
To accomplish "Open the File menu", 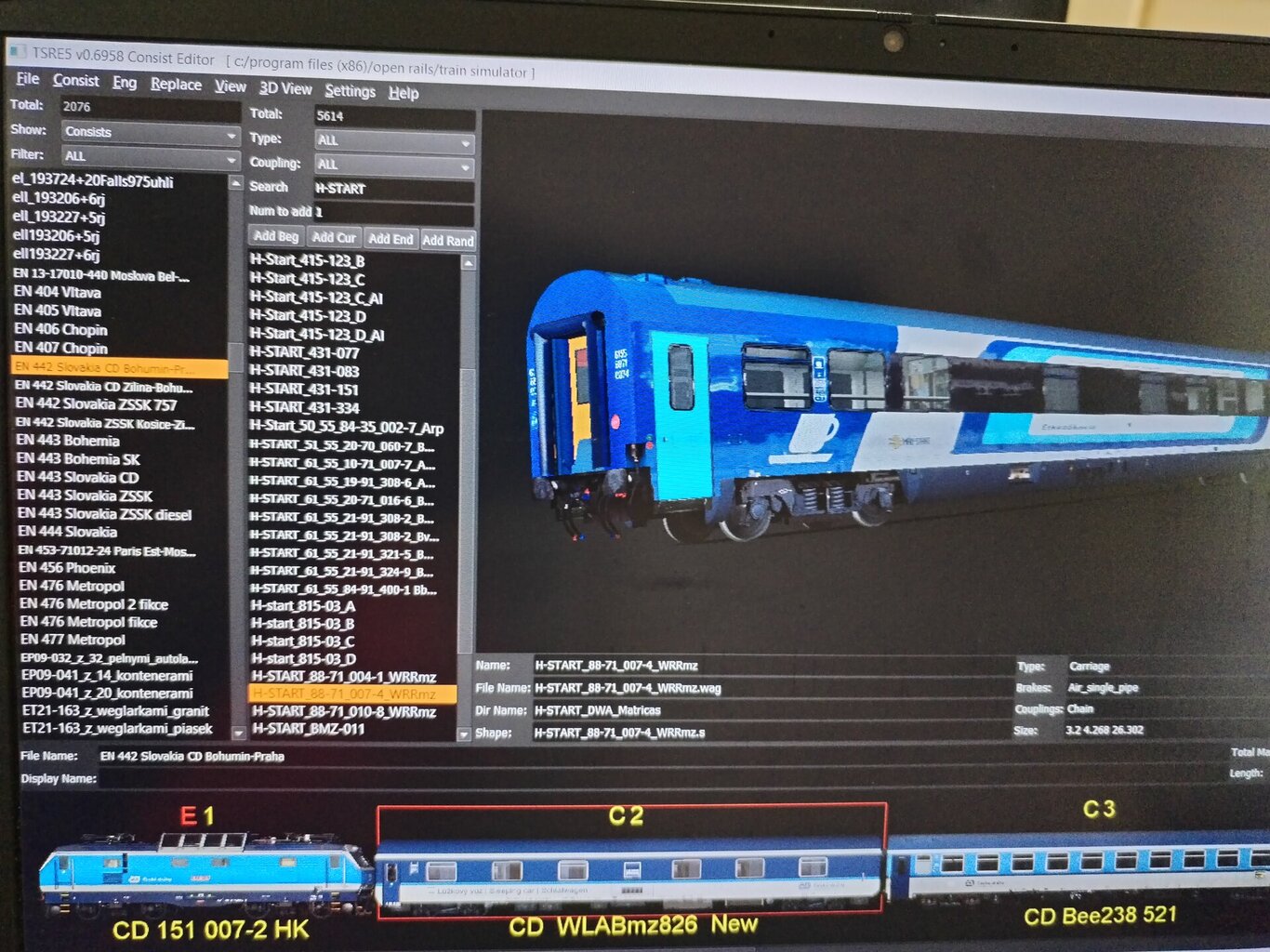I will click(27, 79).
